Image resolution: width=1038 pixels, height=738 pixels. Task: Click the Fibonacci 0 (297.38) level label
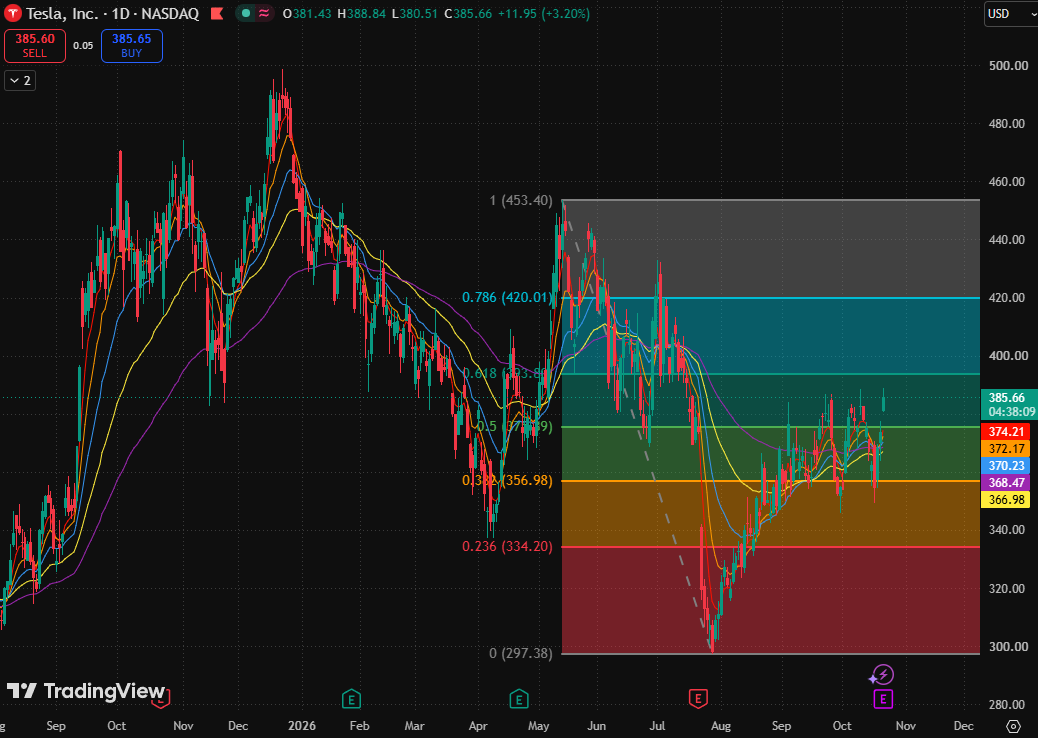tap(521, 653)
